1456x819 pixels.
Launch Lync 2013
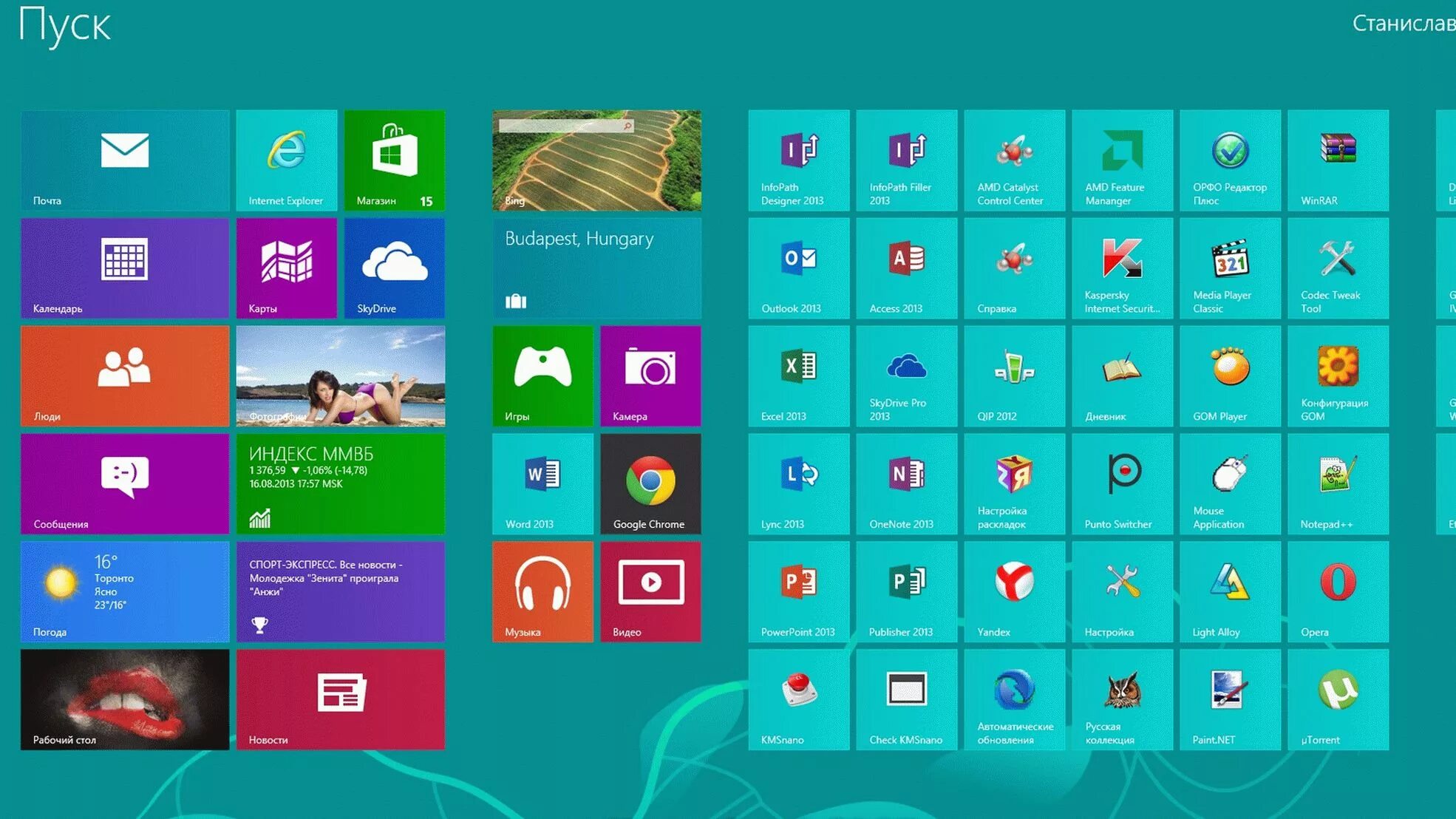[x=799, y=484]
